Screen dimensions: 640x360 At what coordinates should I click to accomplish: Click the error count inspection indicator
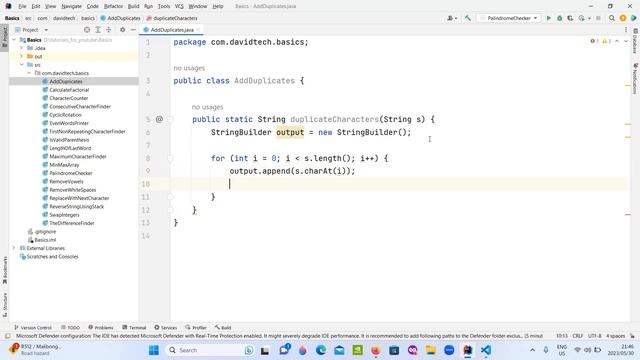click(x=594, y=41)
